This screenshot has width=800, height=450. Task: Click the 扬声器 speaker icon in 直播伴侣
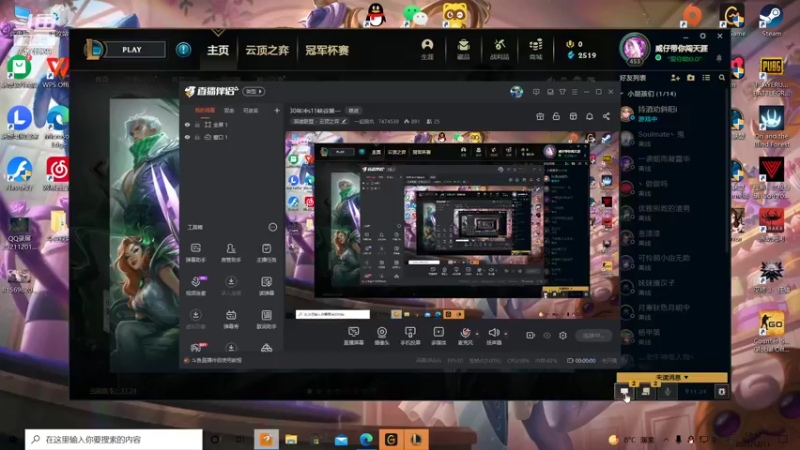pos(493,333)
